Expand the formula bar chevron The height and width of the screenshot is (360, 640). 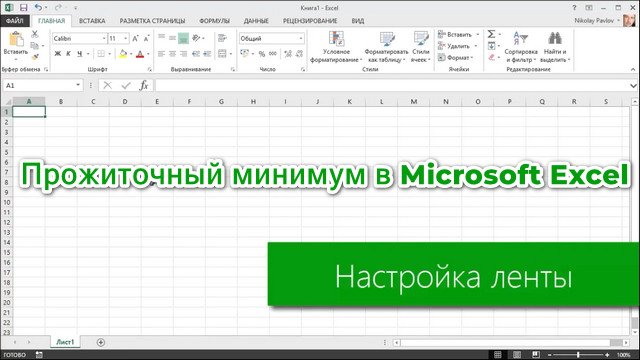coord(633,86)
